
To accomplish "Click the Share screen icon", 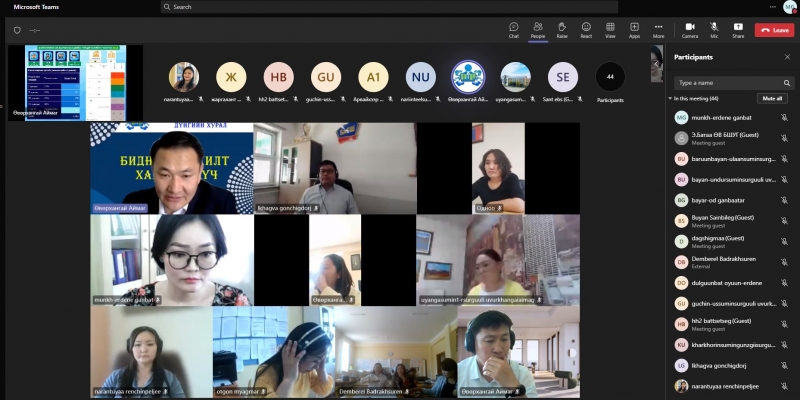I will (738, 29).
